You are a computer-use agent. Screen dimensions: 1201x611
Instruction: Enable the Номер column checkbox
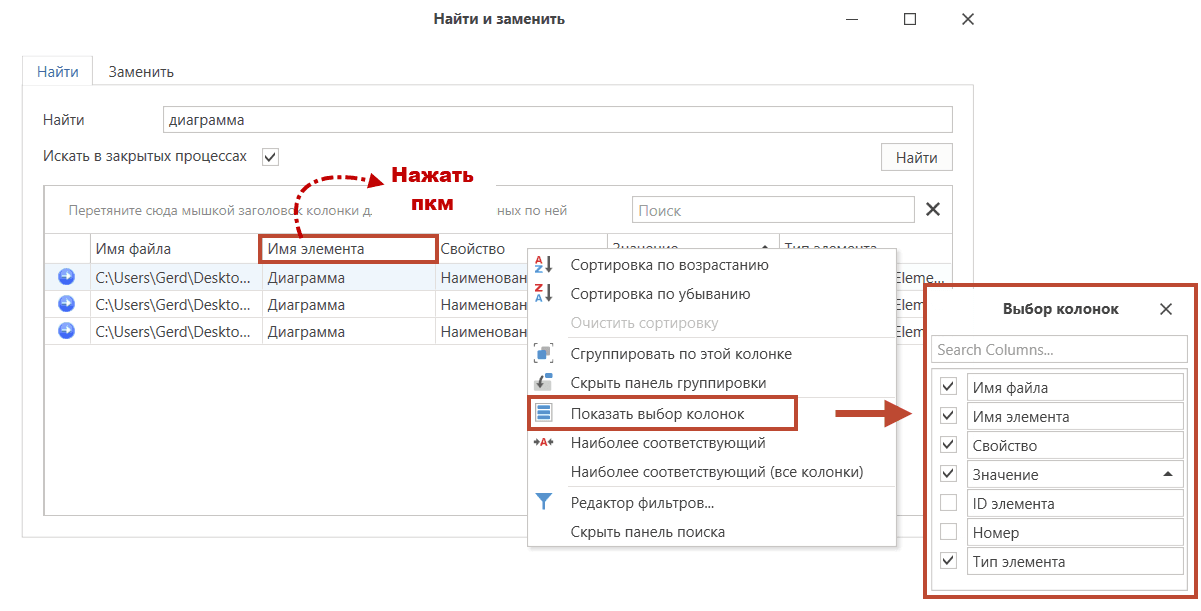[x=949, y=531]
